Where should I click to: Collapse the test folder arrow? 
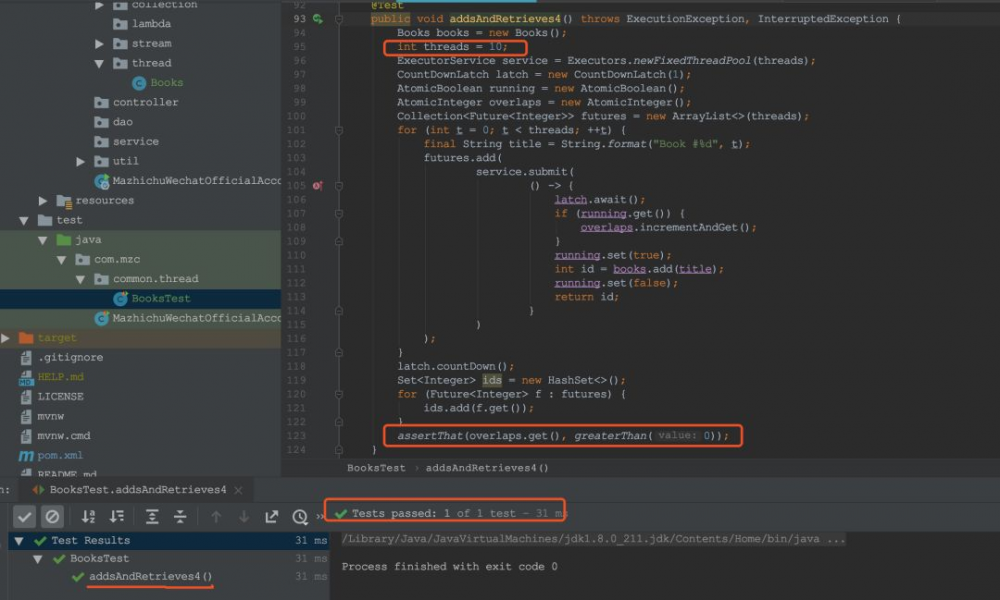coord(24,220)
